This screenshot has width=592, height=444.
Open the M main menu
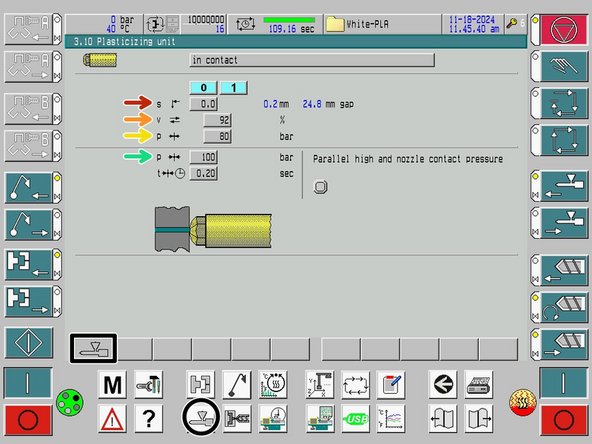[112, 385]
